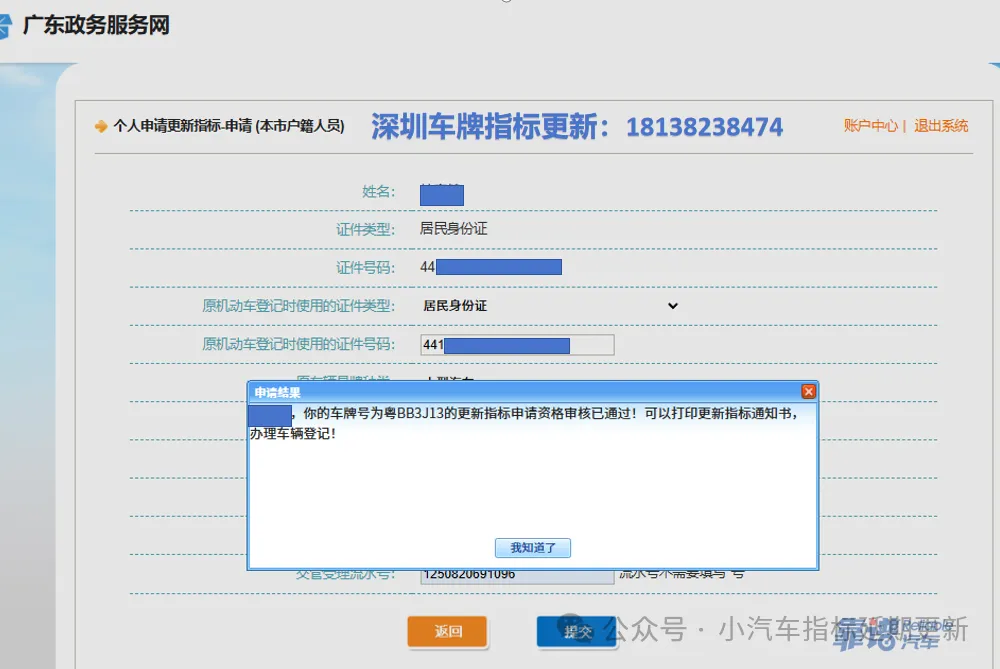Screen dimensions: 1000x669
Task: Click the 原机动车登记证件号码 input field
Action: pyautogui.click(x=517, y=345)
